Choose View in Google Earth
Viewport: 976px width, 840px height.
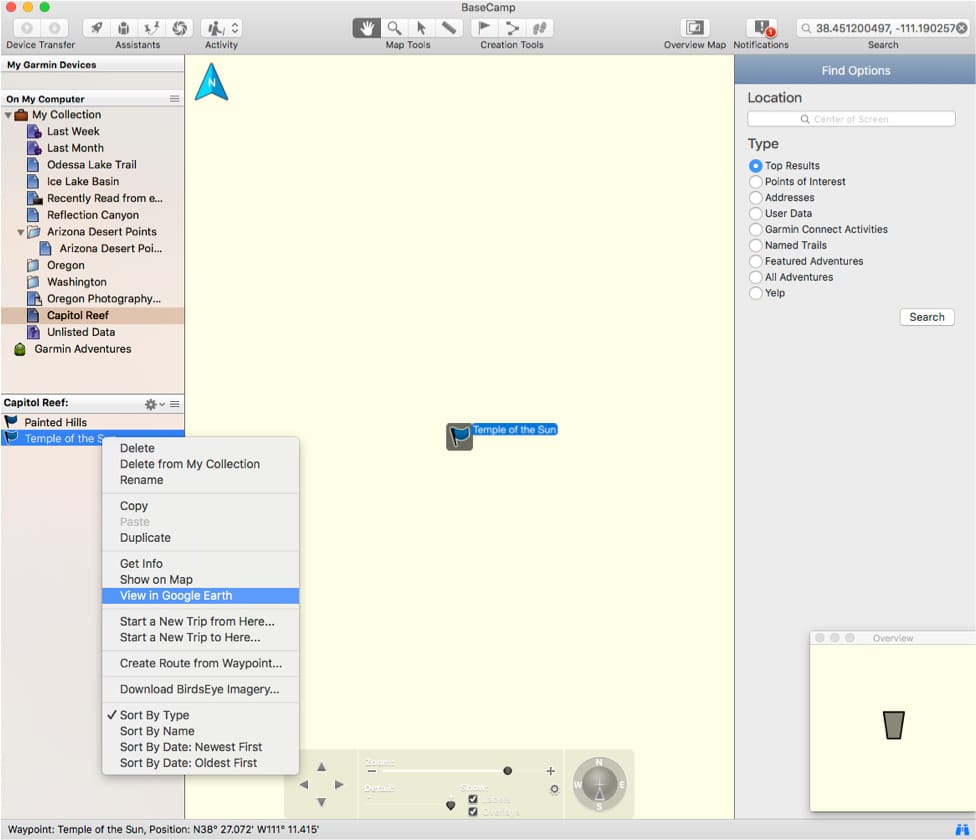pyautogui.click(x=176, y=596)
